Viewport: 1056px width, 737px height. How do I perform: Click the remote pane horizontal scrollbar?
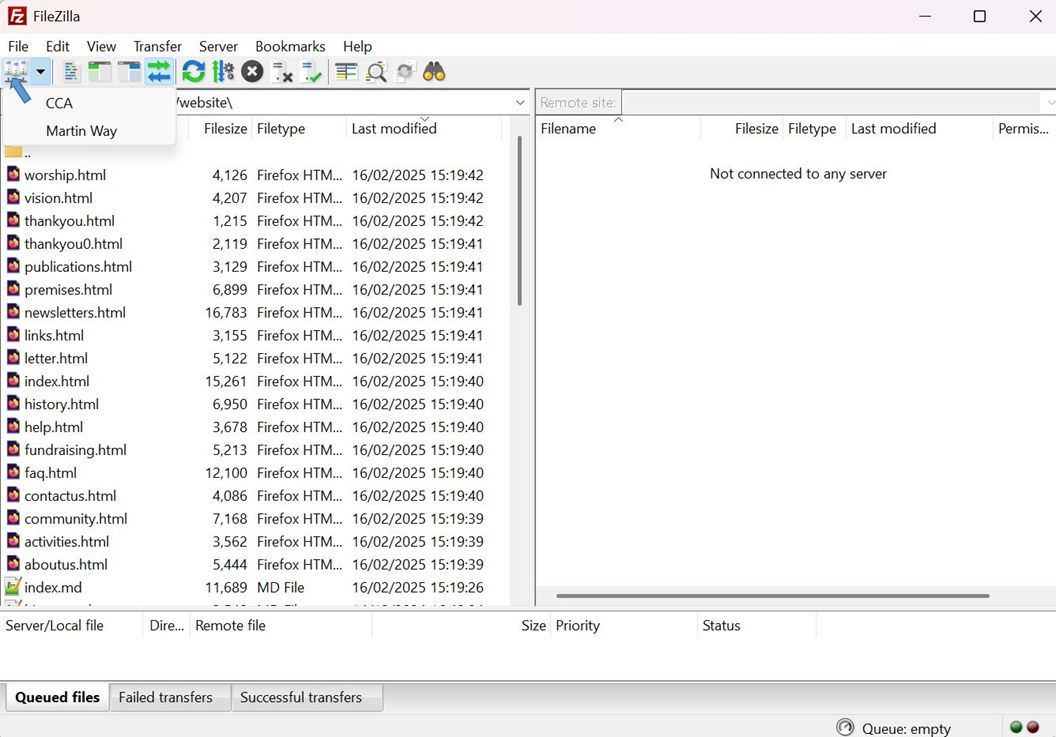[772, 596]
